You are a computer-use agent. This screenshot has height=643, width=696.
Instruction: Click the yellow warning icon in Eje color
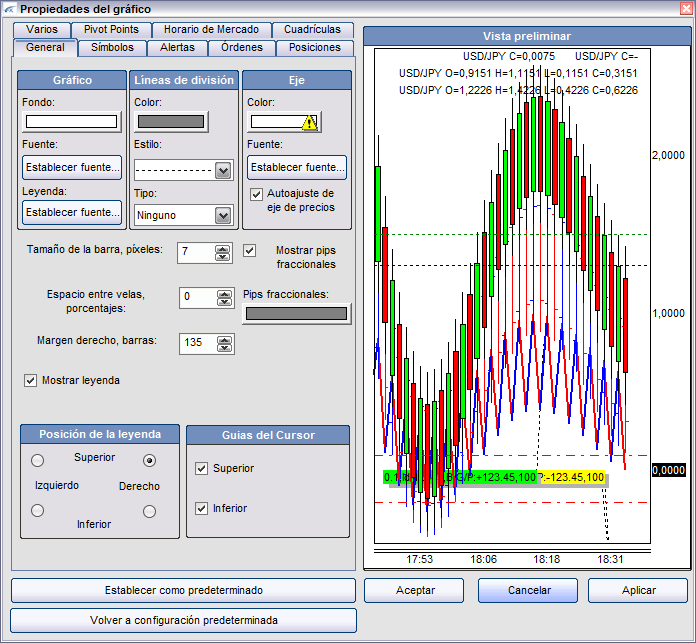[309, 122]
